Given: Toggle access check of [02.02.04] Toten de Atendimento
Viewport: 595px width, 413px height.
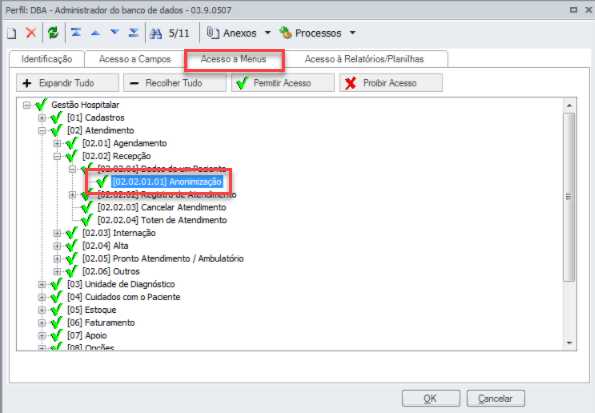Looking at the screenshot, I should (87, 220).
